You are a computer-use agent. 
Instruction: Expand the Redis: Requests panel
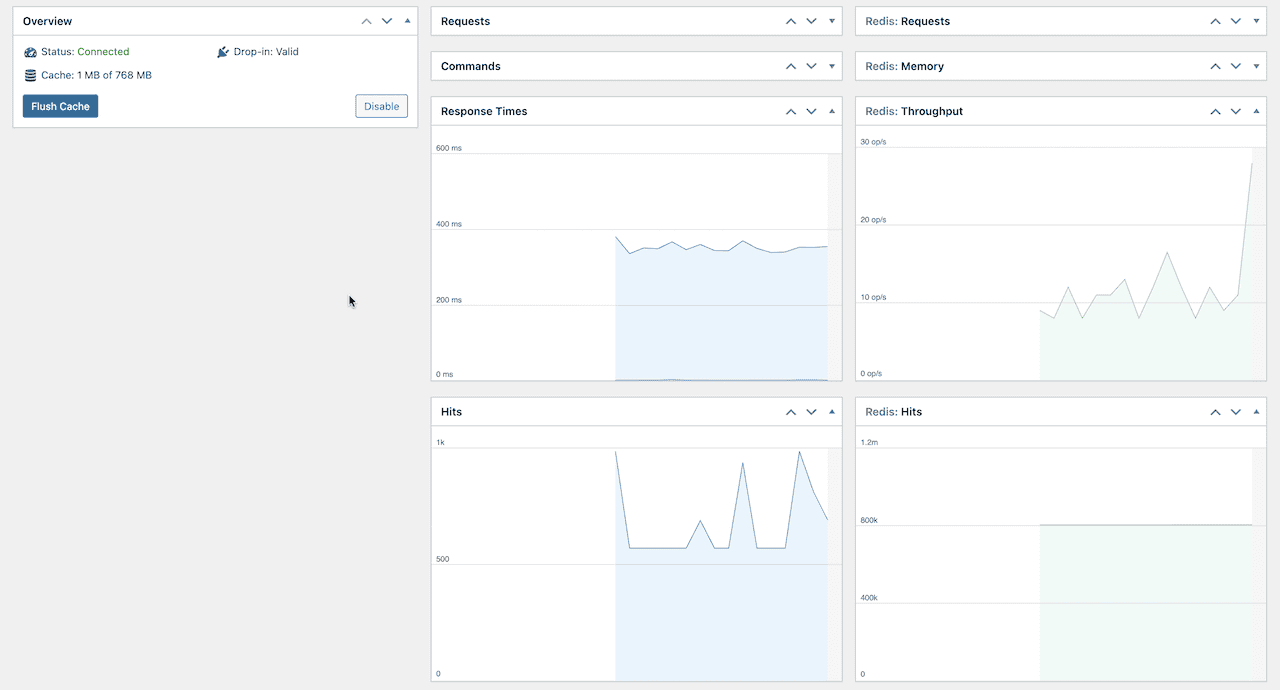1256,21
